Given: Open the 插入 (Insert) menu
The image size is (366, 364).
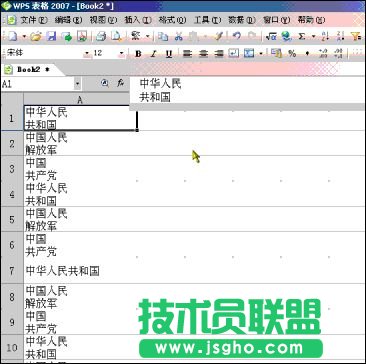Looking at the screenshot, I should coord(138,20).
